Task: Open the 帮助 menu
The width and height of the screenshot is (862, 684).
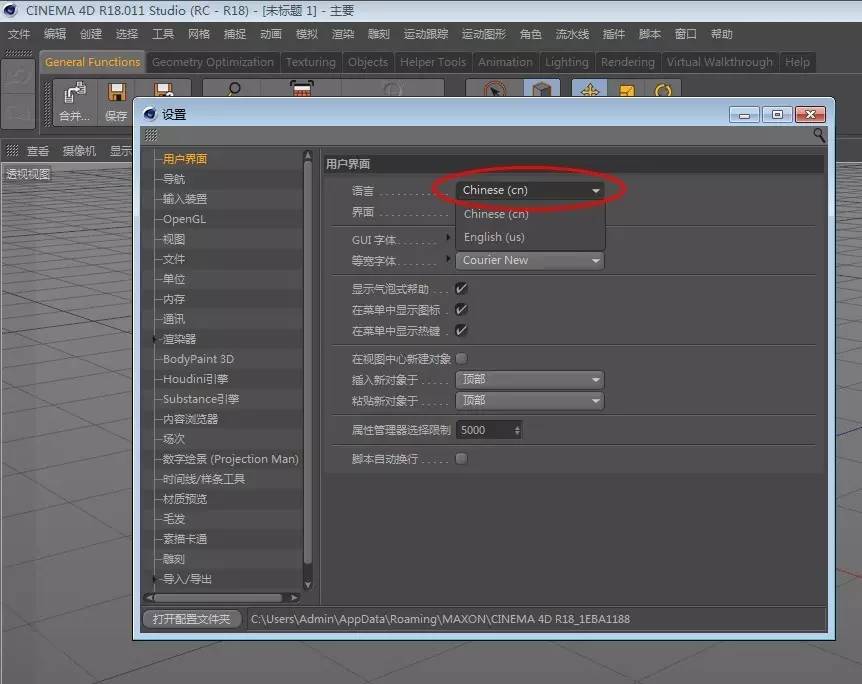Action: pos(721,34)
